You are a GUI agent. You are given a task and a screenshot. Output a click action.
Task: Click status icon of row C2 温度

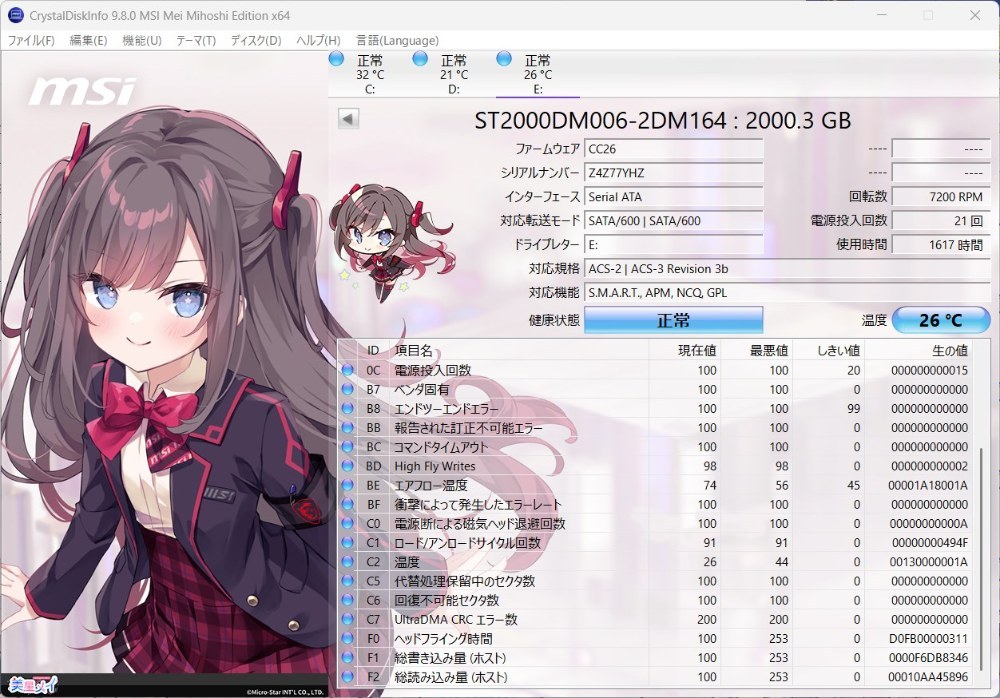pyautogui.click(x=348, y=561)
